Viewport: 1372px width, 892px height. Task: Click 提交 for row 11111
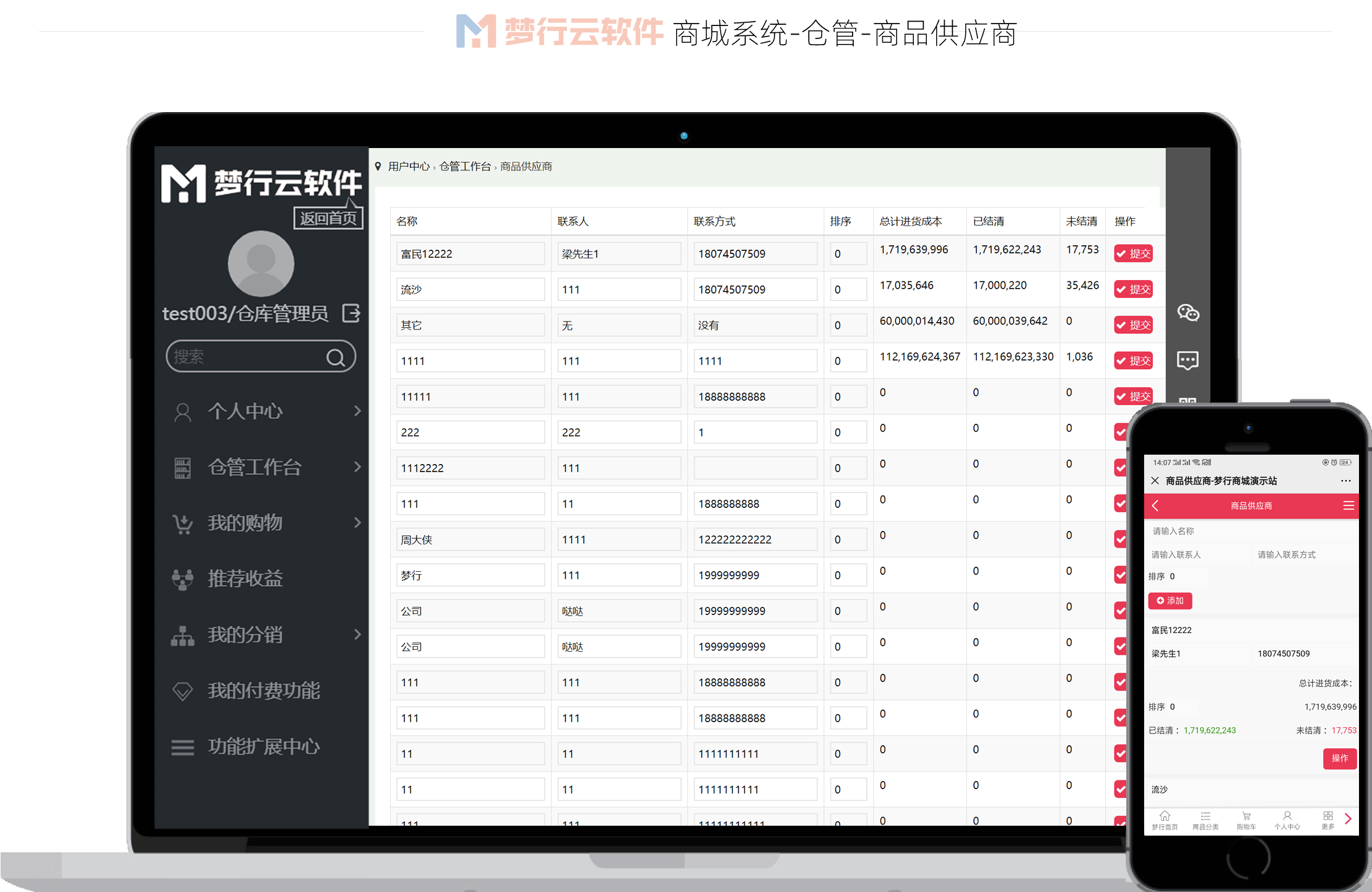pos(1133,396)
